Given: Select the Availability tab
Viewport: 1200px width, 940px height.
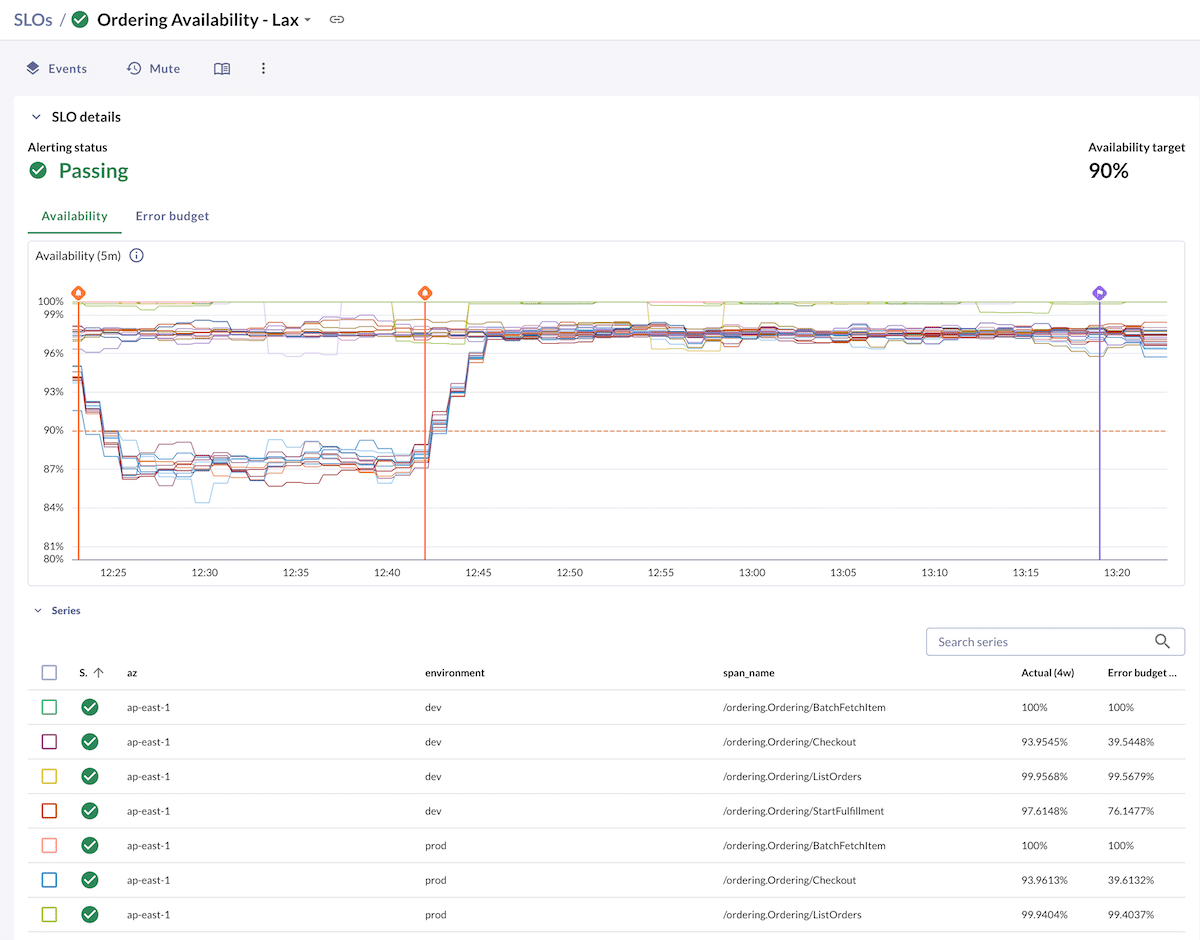Looking at the screenshot, I should (74, 216).
